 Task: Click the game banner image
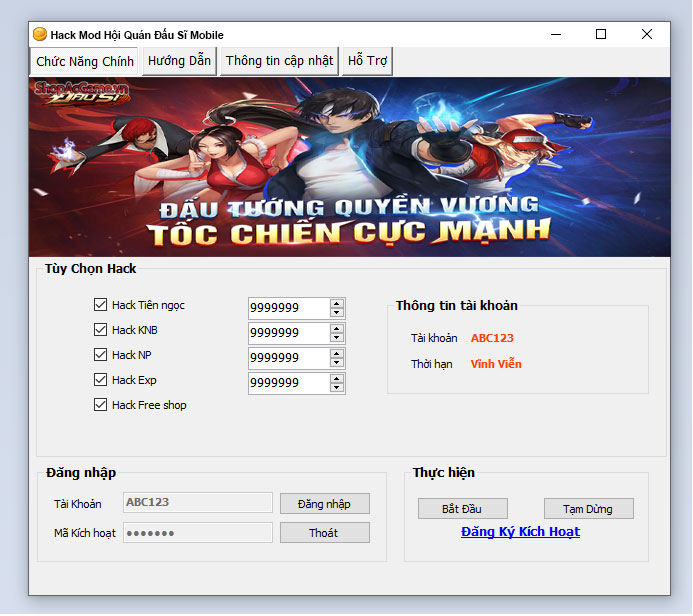click(x=350, y=167)
